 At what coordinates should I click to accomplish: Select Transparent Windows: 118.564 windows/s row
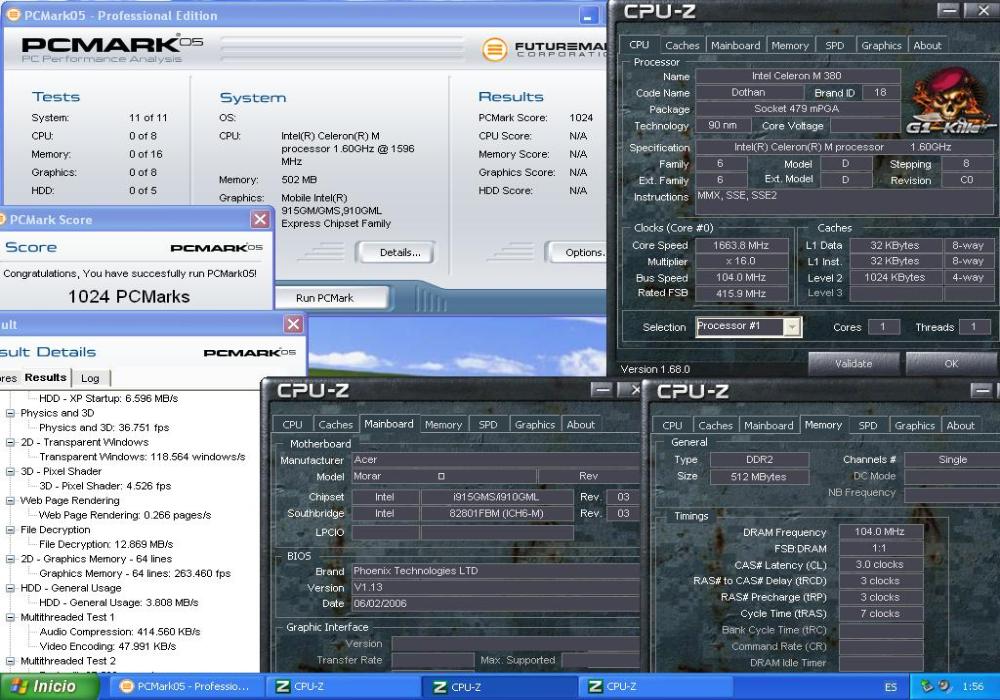coord(142,457)
